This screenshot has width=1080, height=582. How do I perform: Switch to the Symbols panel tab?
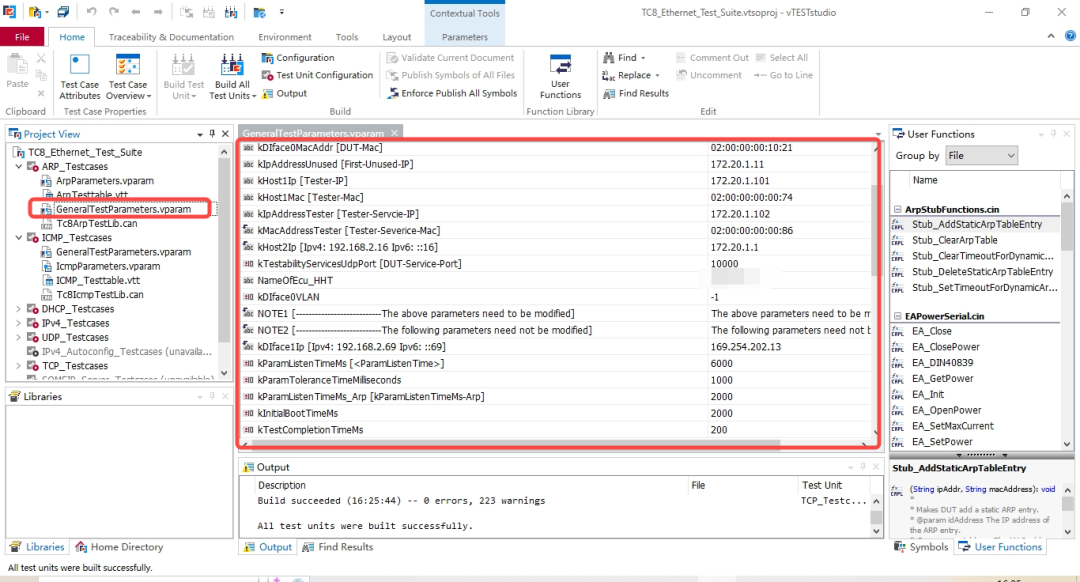tap(921, 547)
